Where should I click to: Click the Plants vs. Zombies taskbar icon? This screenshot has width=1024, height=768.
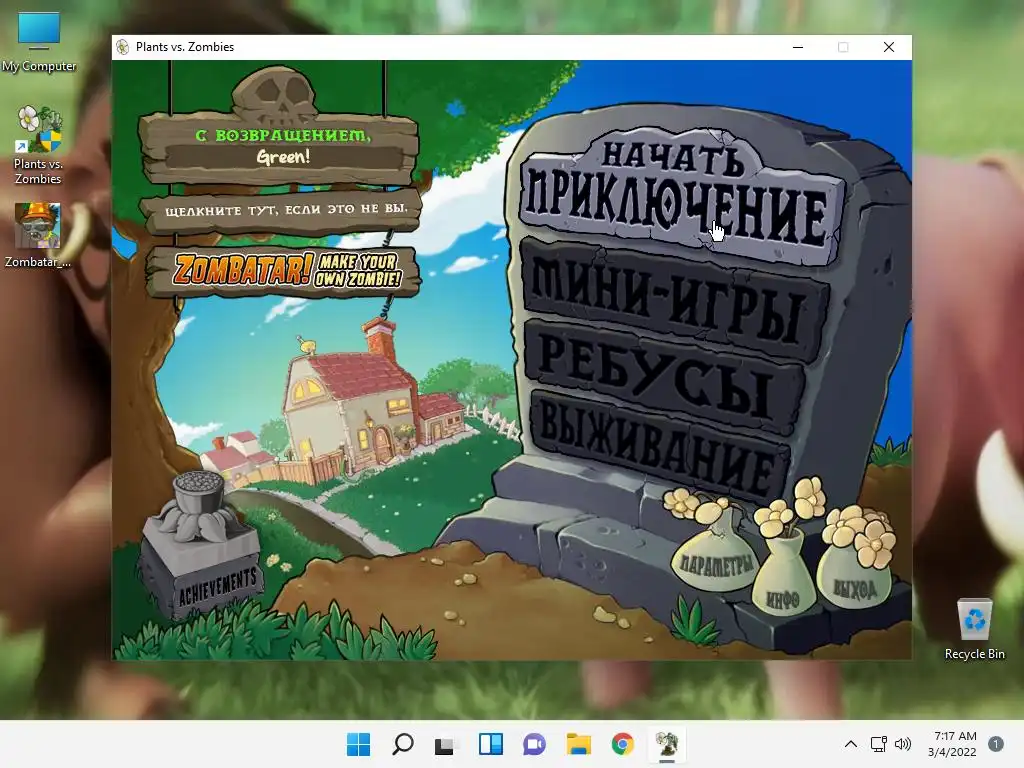(x=667, y=744)
